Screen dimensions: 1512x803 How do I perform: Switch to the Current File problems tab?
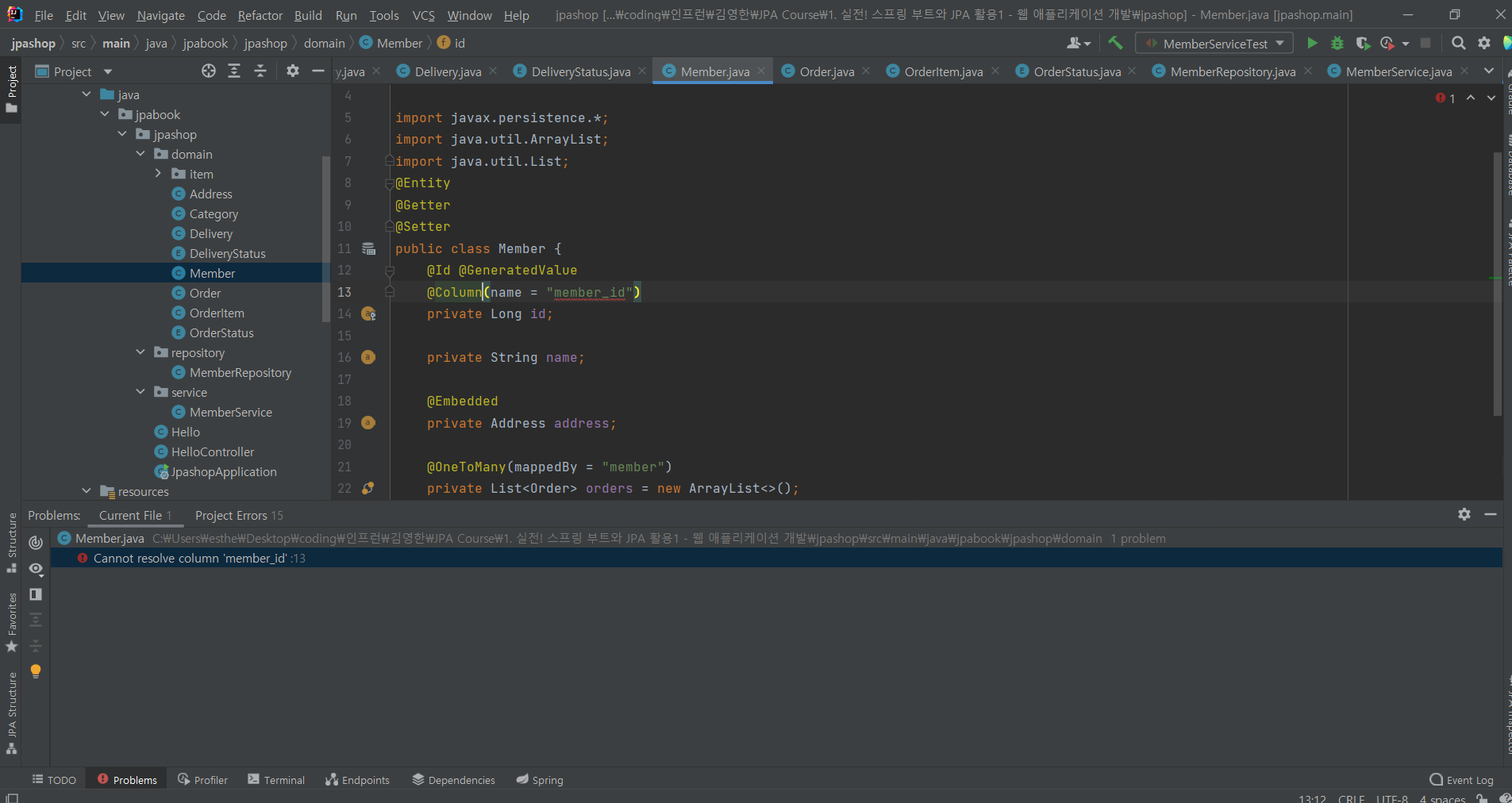coord(135,515)
